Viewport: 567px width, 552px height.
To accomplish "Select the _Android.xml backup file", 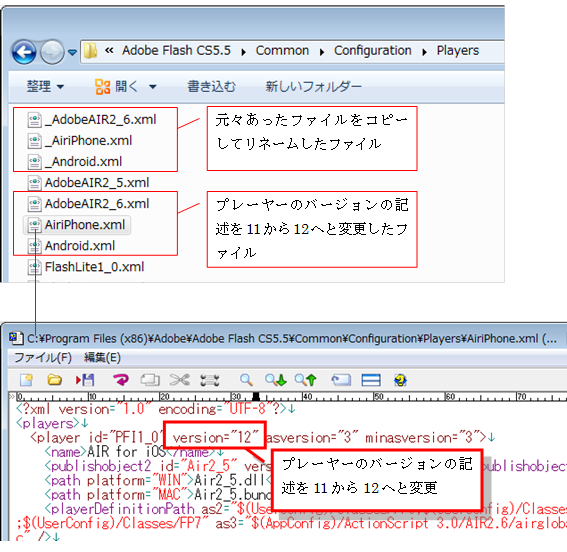I will 75,162.
